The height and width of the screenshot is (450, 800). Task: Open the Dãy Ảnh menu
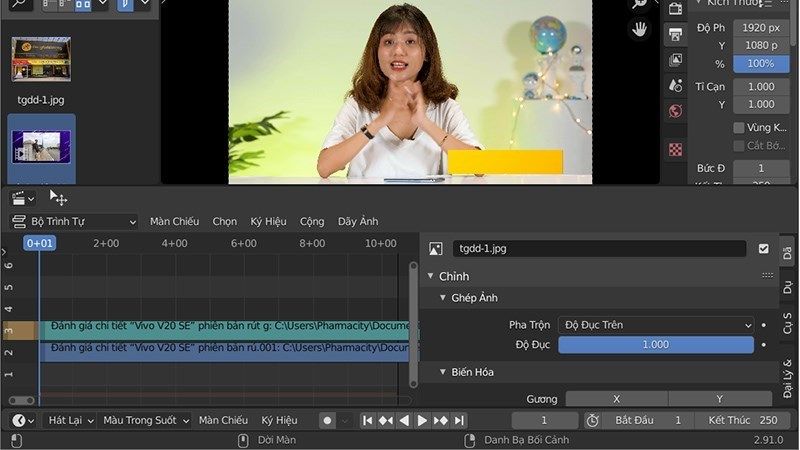point(358,221)
